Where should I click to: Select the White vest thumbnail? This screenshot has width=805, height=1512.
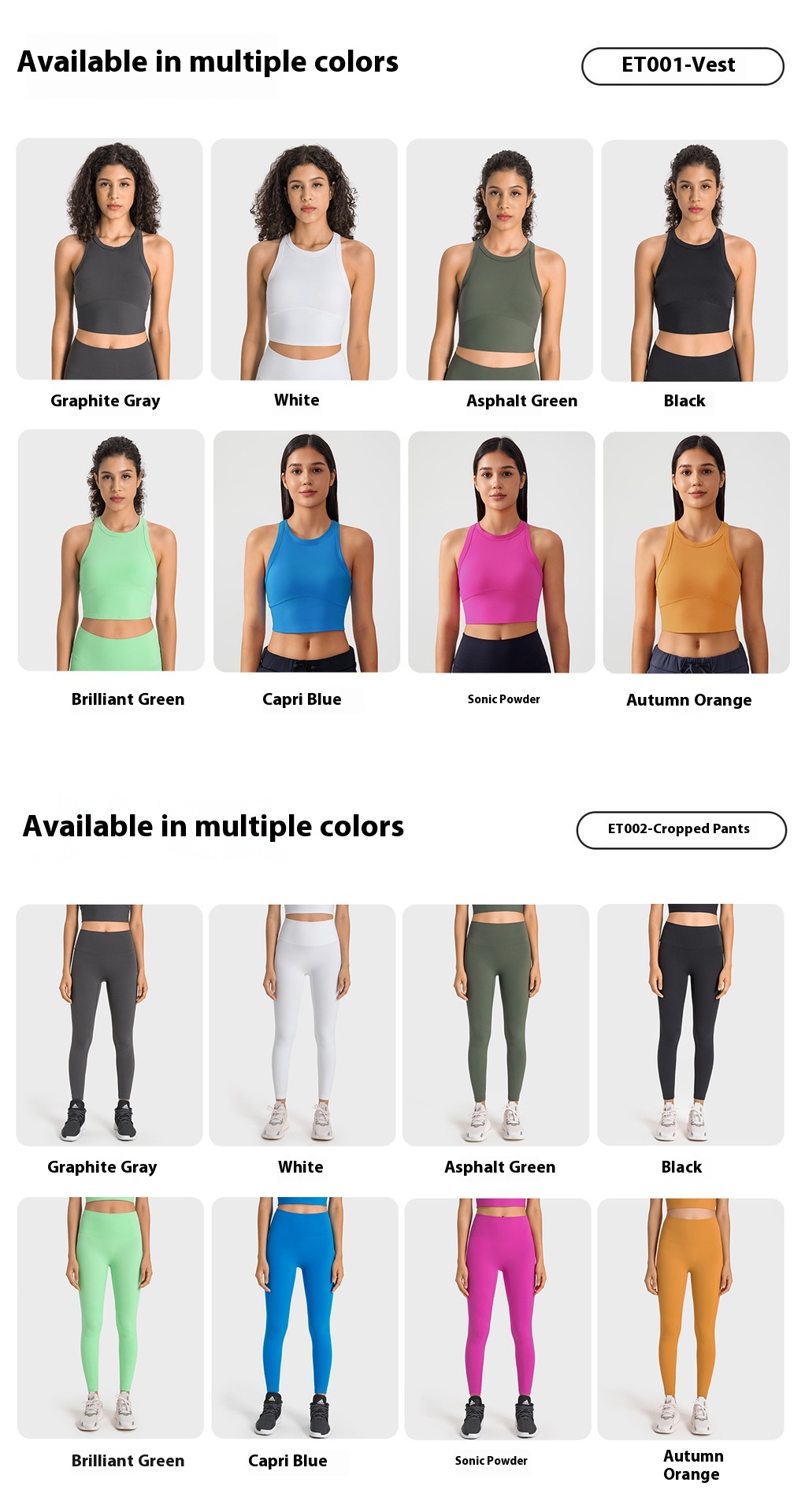click(x=304, y=259)
